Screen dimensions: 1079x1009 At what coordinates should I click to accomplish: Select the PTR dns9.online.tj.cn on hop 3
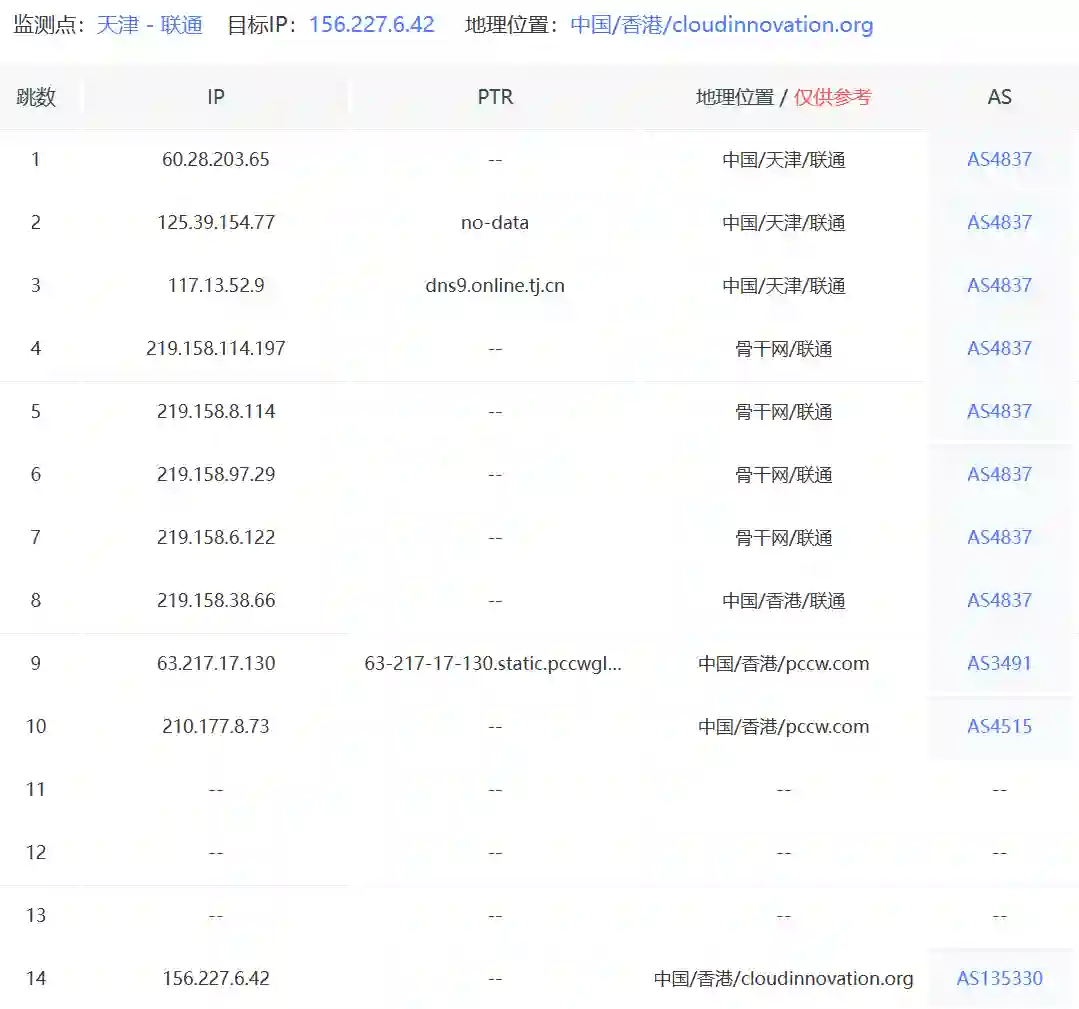coord(495,285)
